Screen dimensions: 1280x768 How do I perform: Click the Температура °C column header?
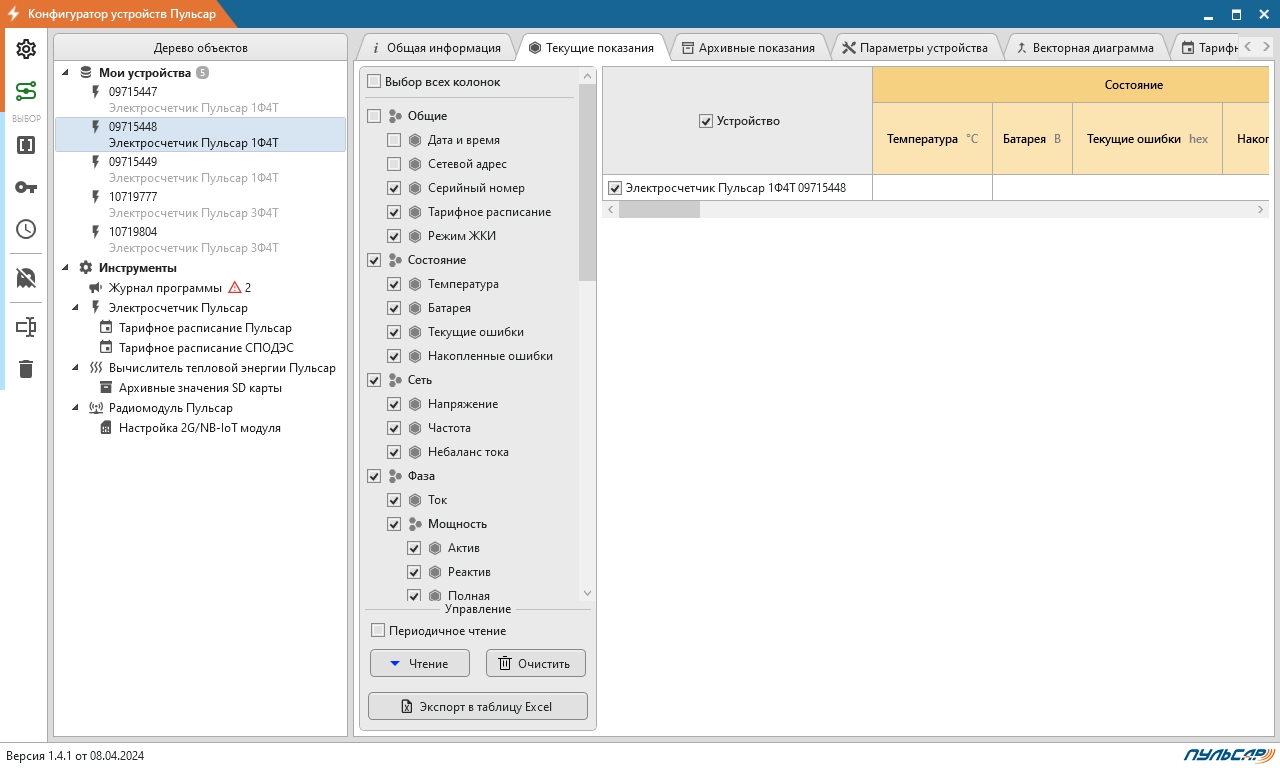(932, 139)
